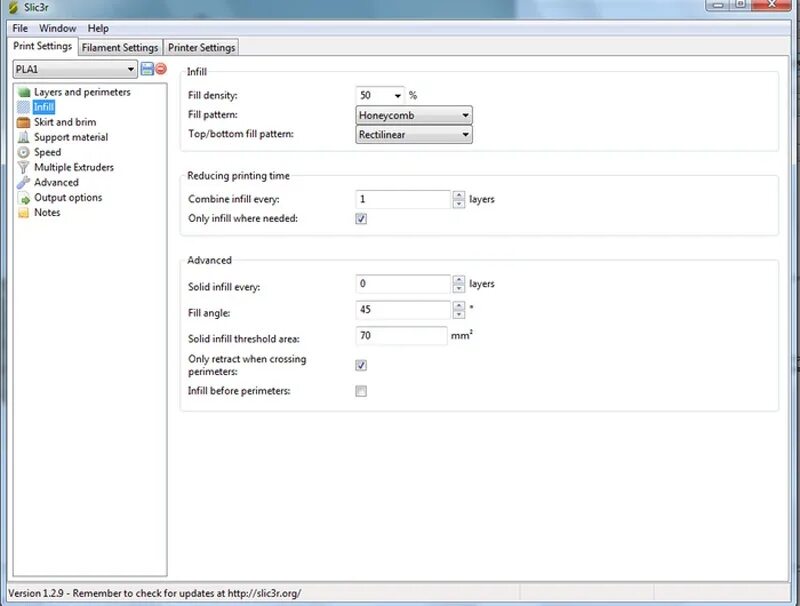
Task: Click the Infill hatched icon in sidebar
Action: point(23,107)
